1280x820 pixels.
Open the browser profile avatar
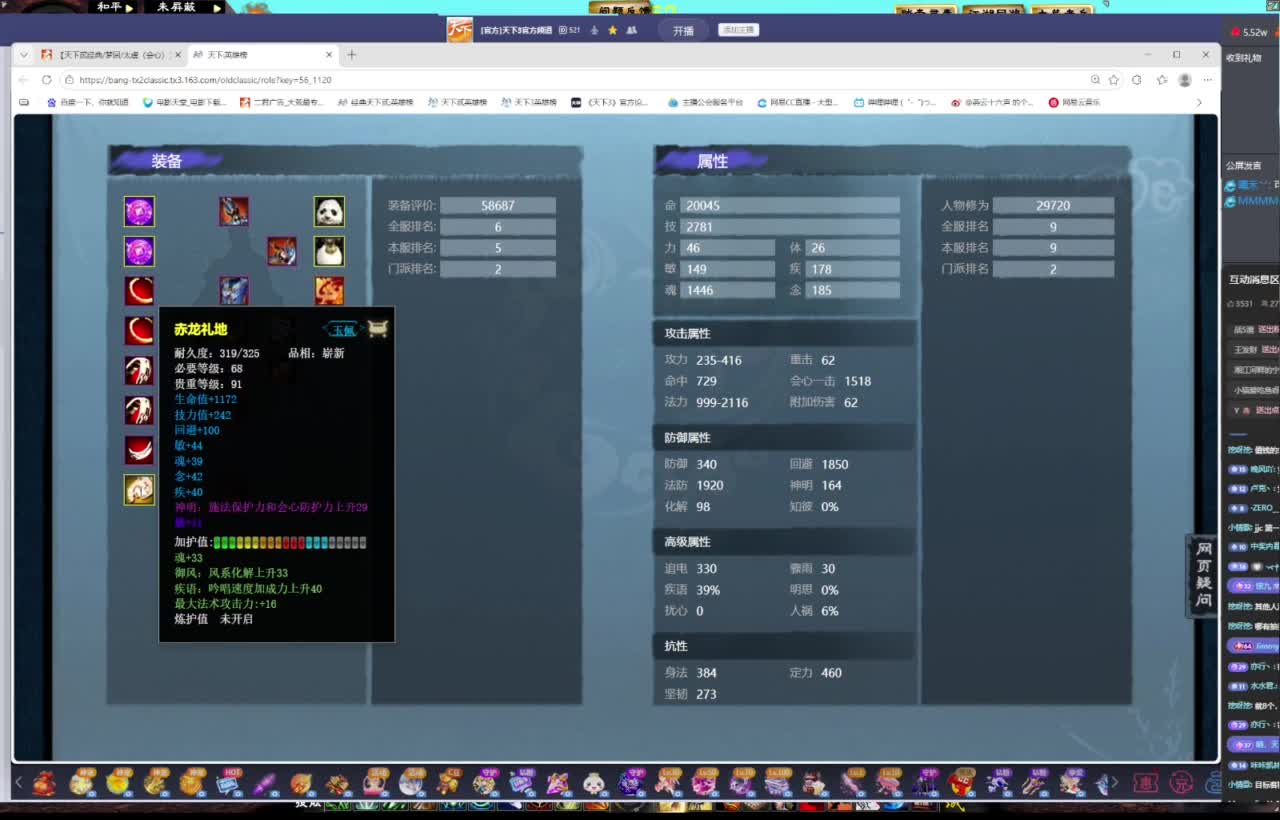[x=1185, y=80]
